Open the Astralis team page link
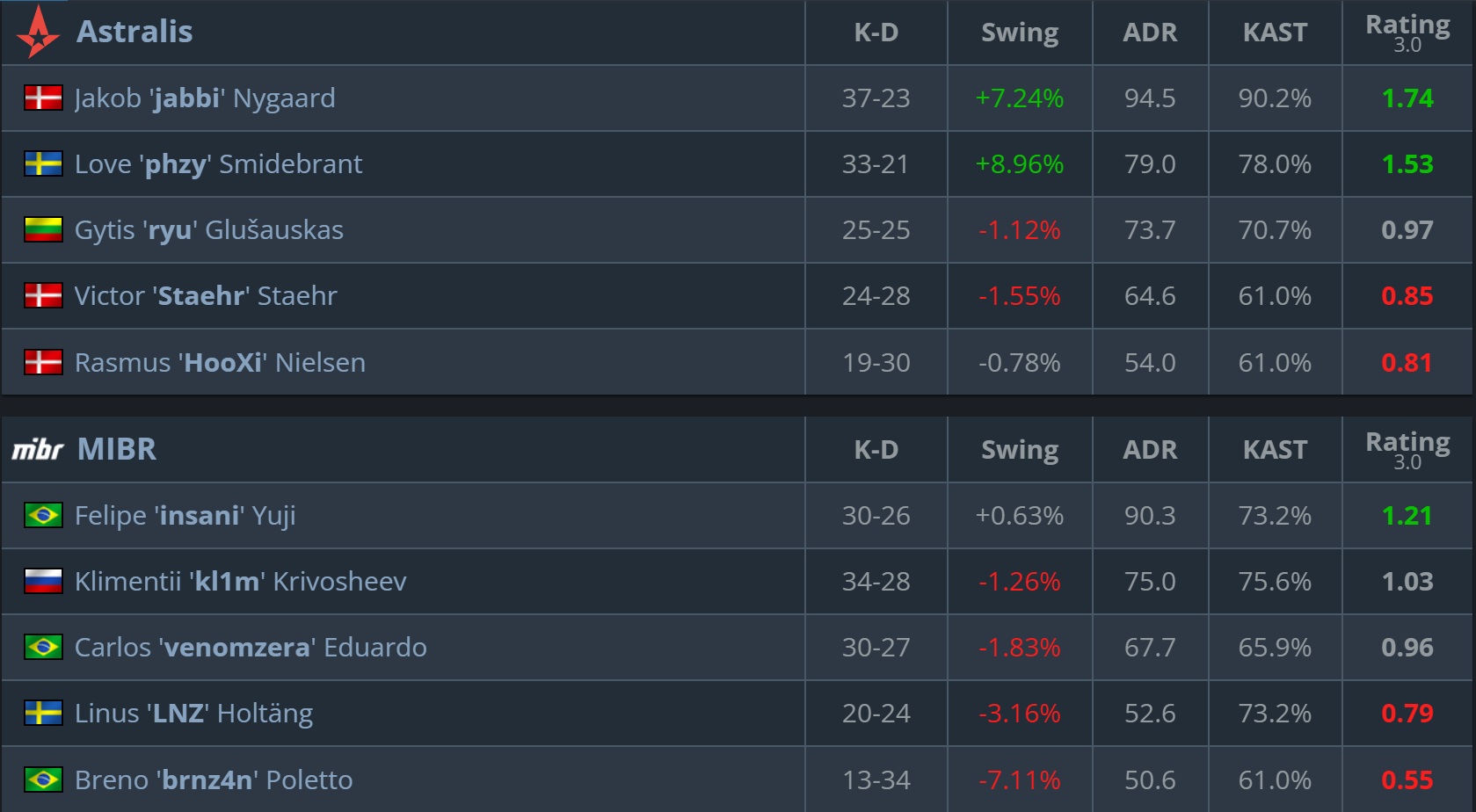The height and width of the screenshot is (812, 1476). pos(135,32)
